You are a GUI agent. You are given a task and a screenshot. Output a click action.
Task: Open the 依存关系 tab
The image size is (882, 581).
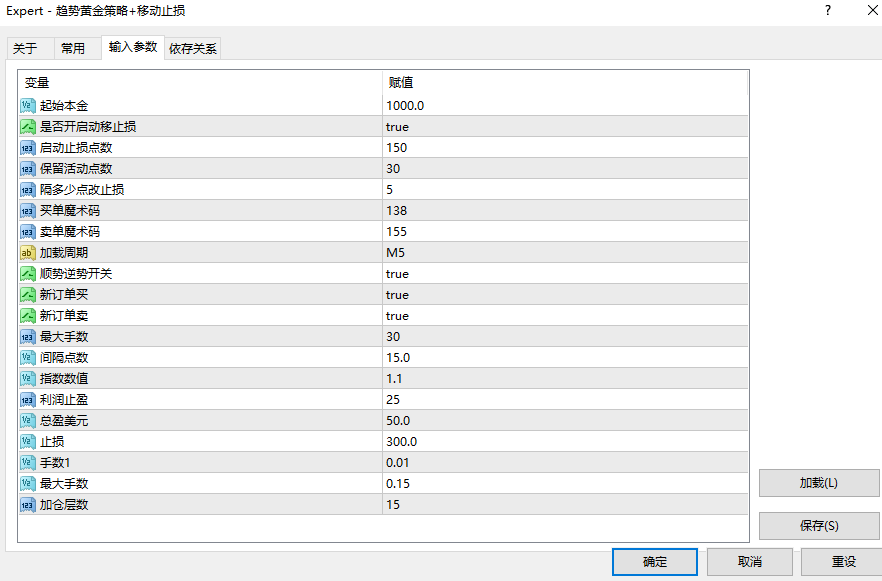pos(193,48)
